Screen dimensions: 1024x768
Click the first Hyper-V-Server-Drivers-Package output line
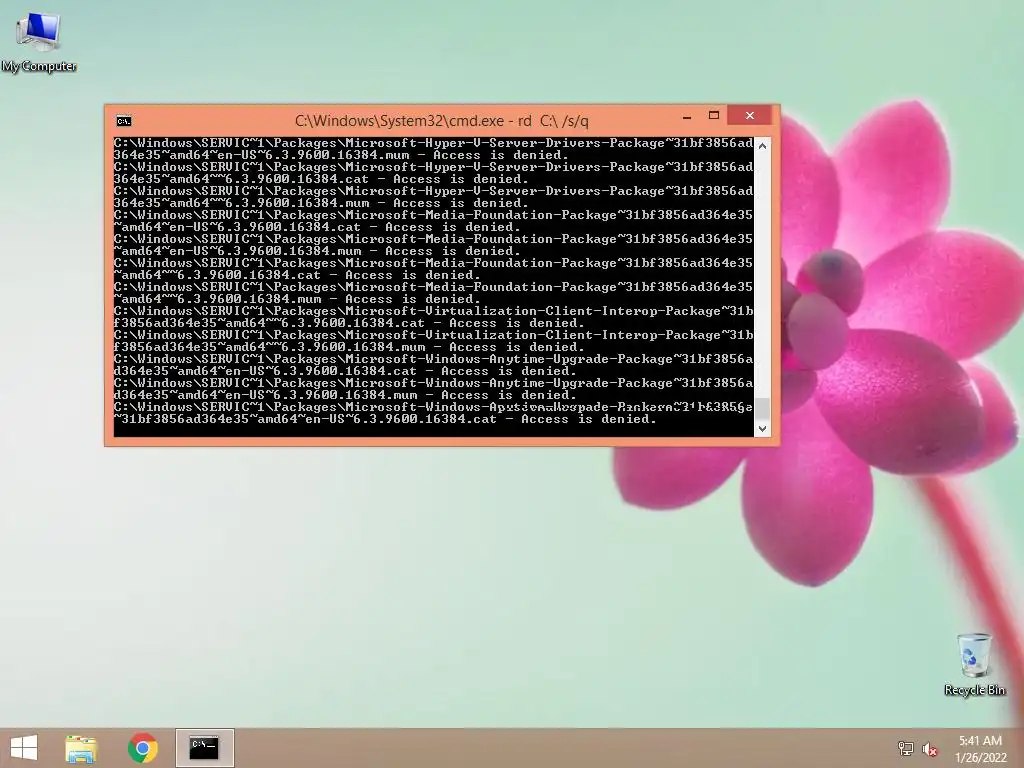pos(433,143)
